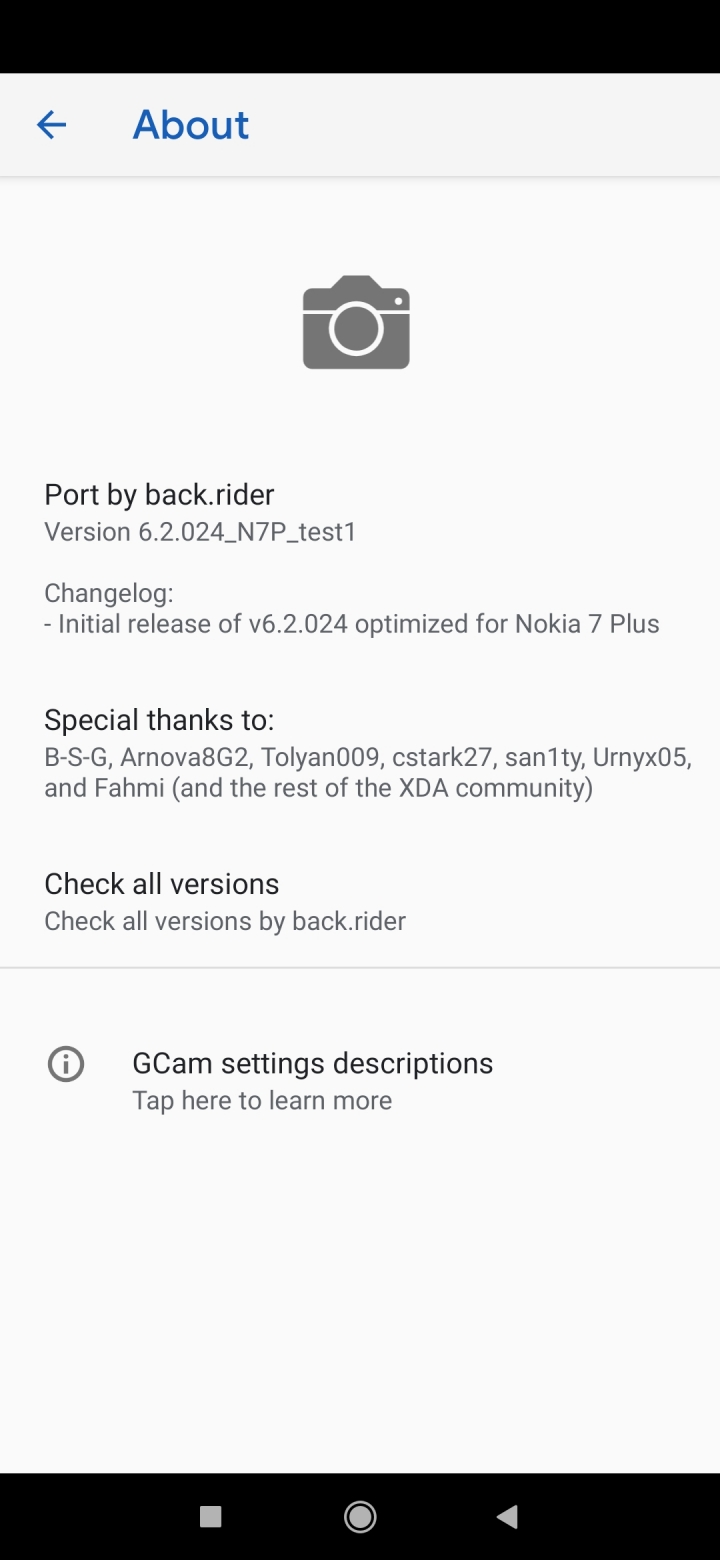Open GCam settings descriptions

point(360,1080)
